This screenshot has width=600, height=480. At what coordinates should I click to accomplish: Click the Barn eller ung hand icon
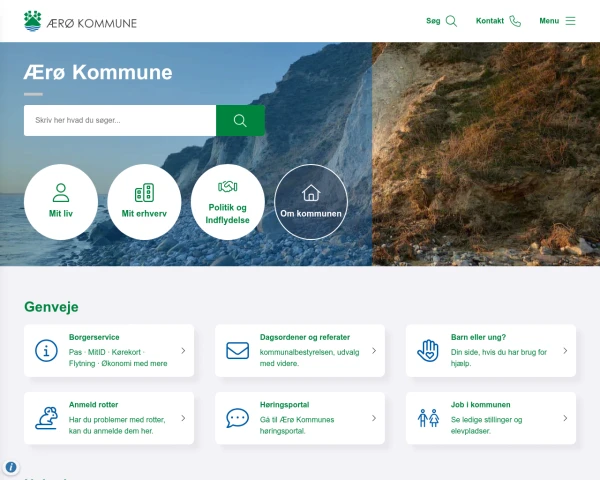tap(428, 351)
